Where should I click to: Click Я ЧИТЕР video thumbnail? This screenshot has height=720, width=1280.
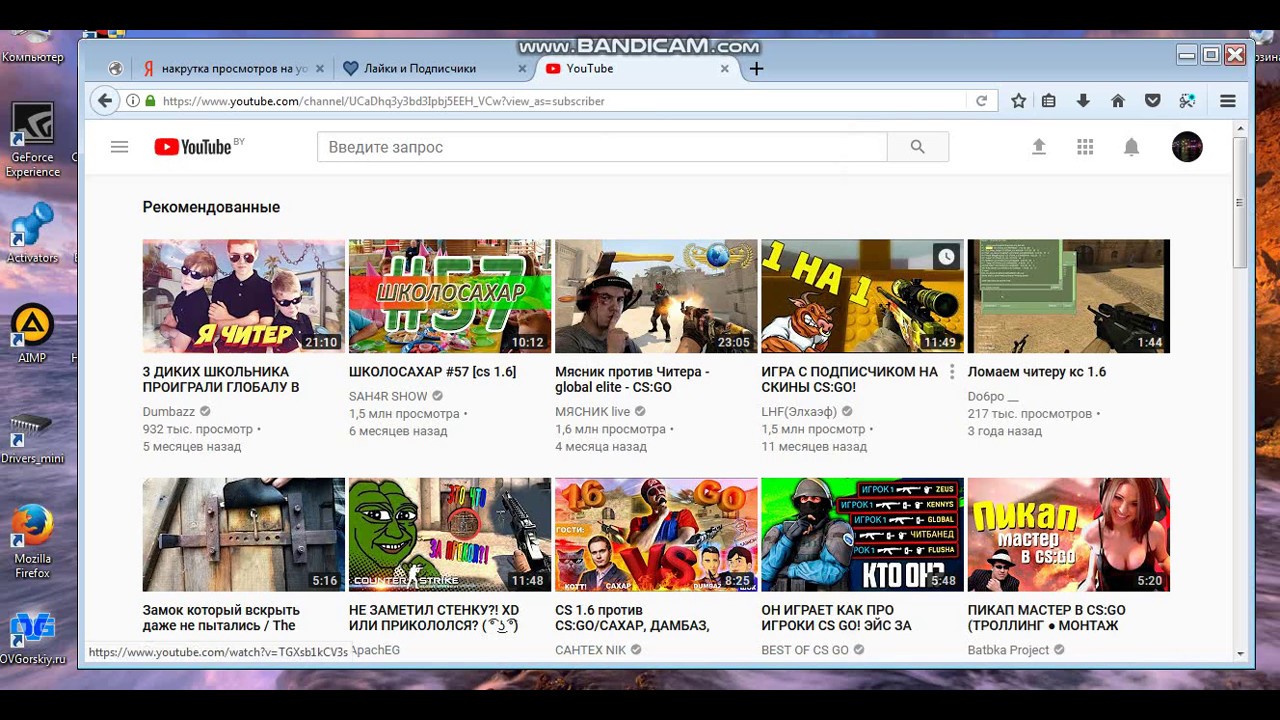click(x=244, y=296)
